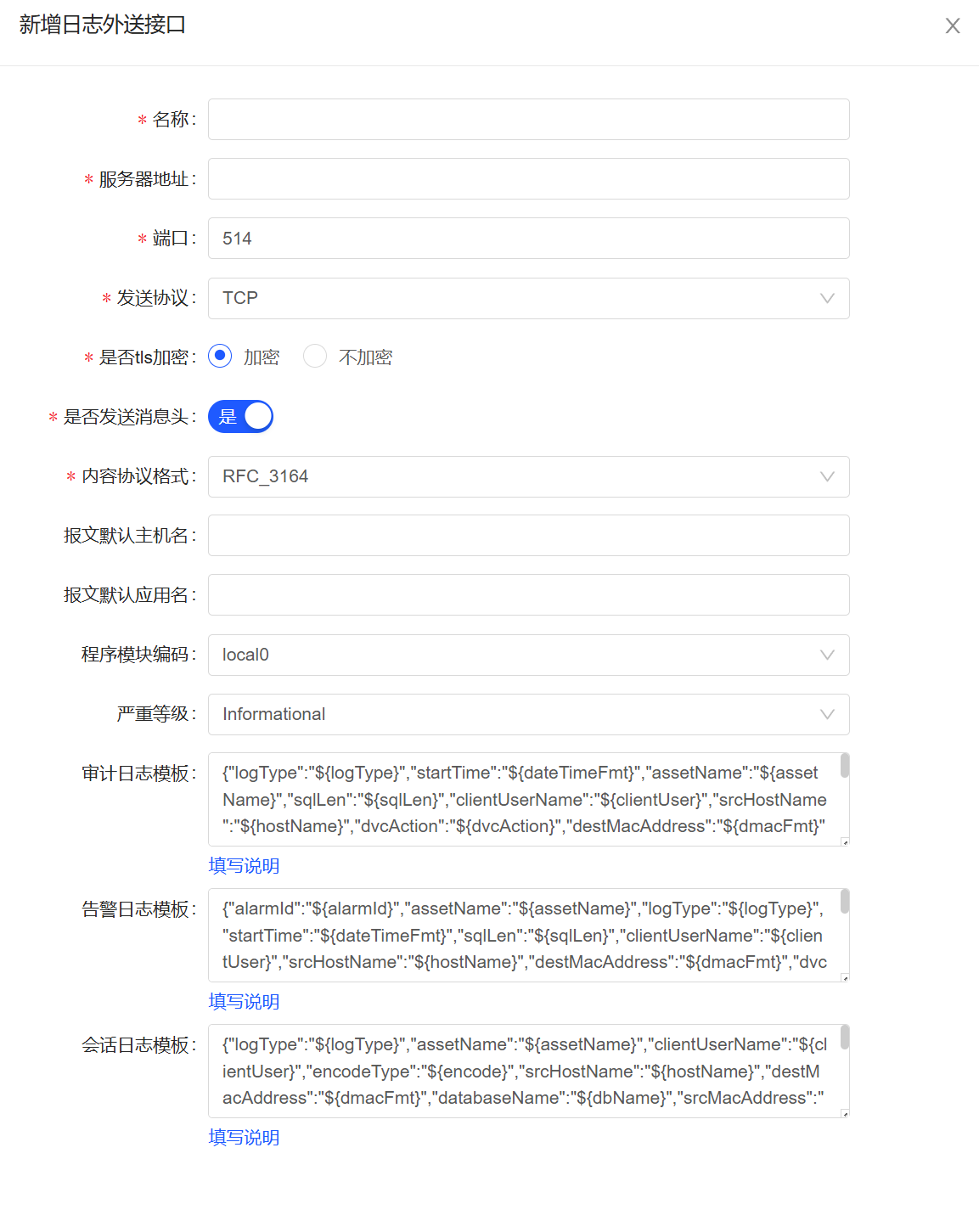Image resolution: width=979 pixels, height=1232 pixels.
Task: Click the 审计日志模板 scrollbar thumb
Action: [845, 766]
